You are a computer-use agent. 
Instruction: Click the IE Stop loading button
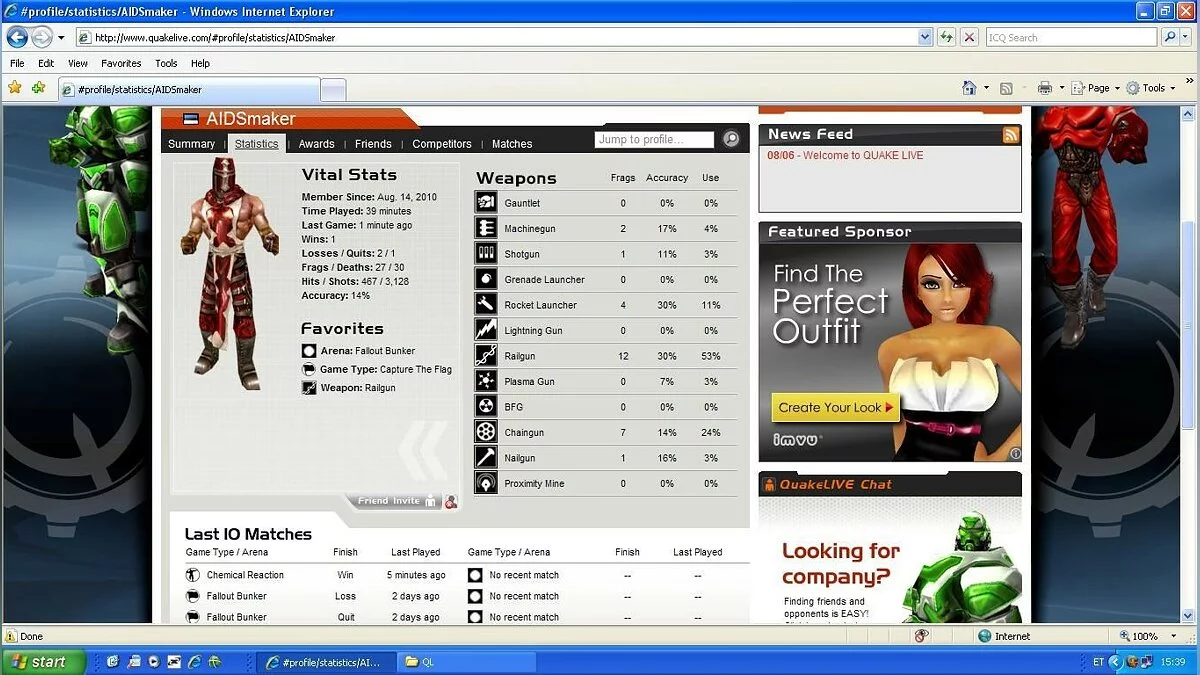click(969, 37)
